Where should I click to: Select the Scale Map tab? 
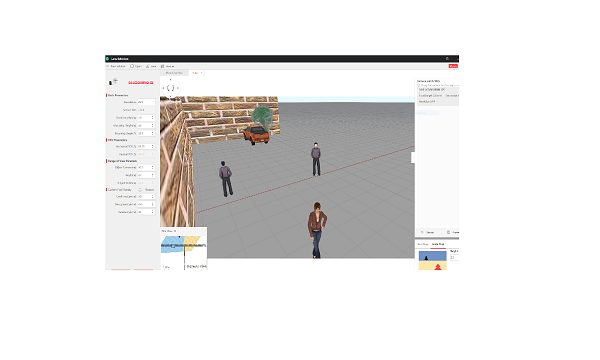tap(438, 244)
